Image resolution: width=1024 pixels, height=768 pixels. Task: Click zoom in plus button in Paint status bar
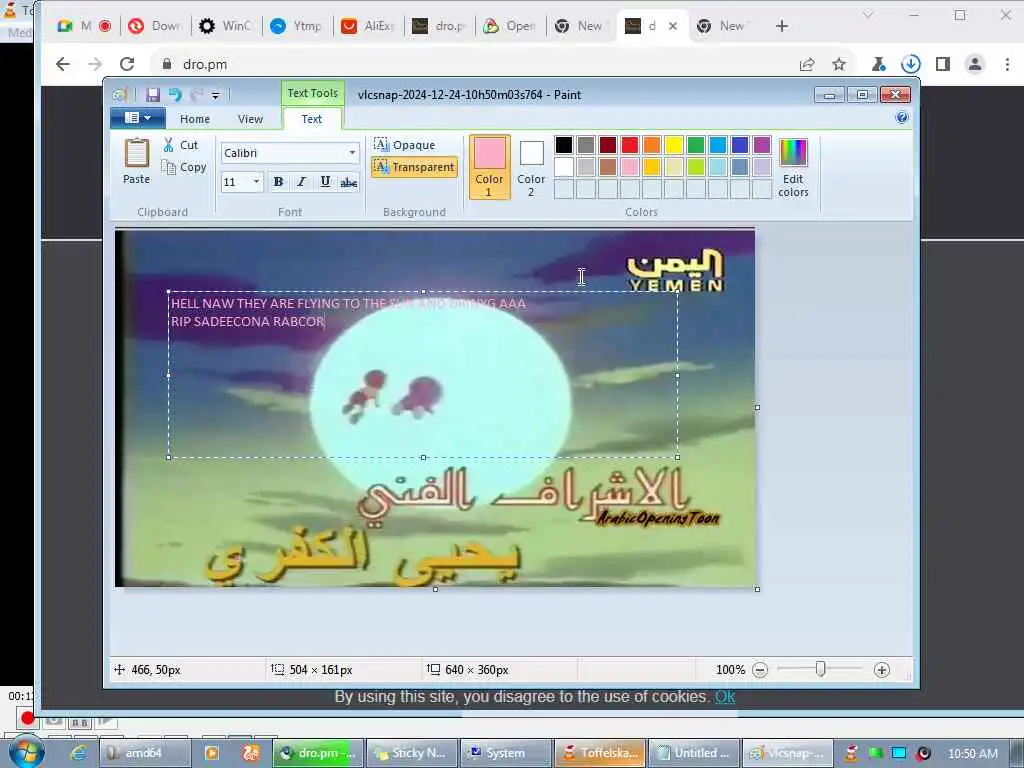click(882, 670)
